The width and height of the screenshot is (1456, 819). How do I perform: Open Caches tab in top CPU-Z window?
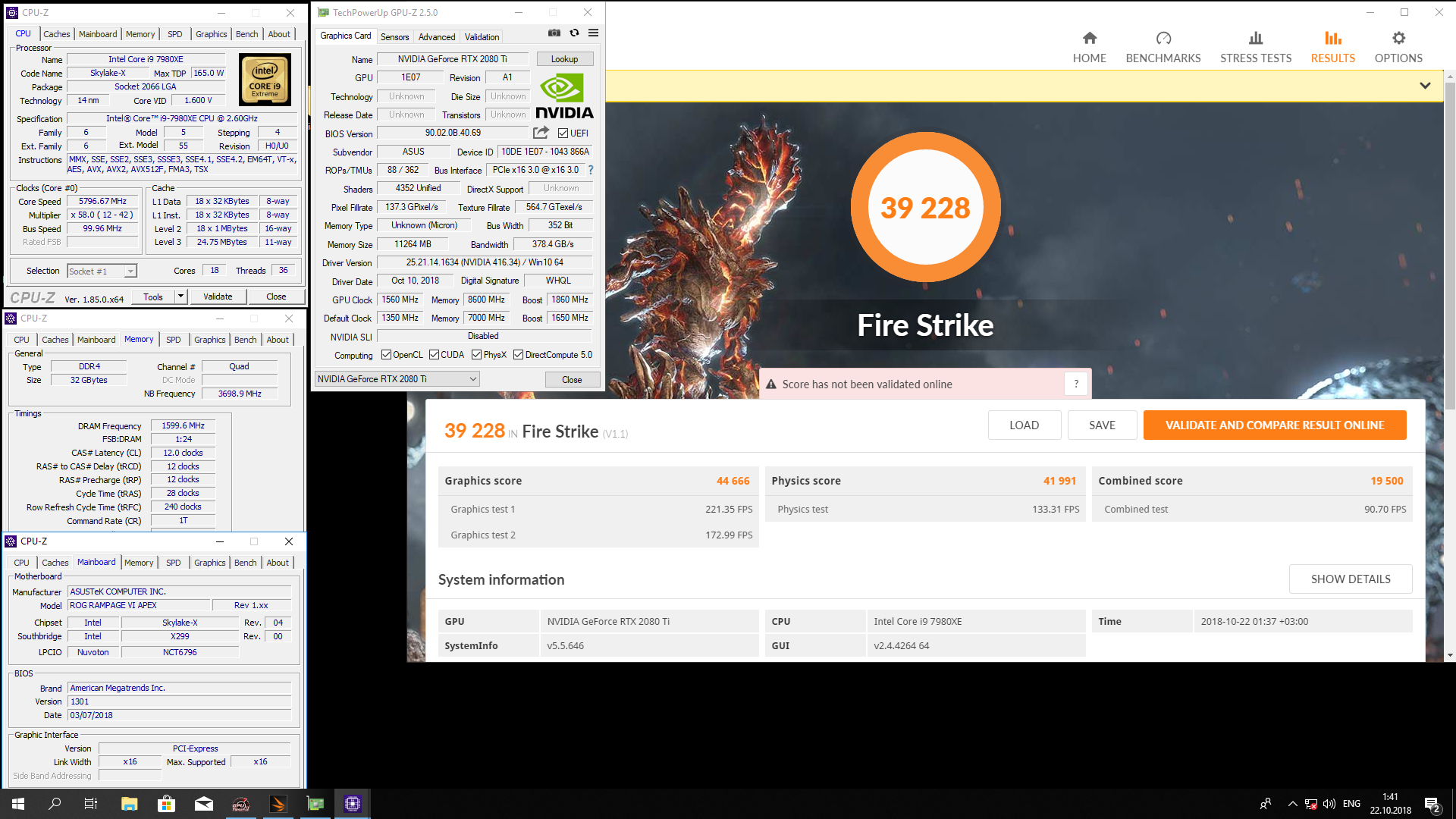click(57, 34)
